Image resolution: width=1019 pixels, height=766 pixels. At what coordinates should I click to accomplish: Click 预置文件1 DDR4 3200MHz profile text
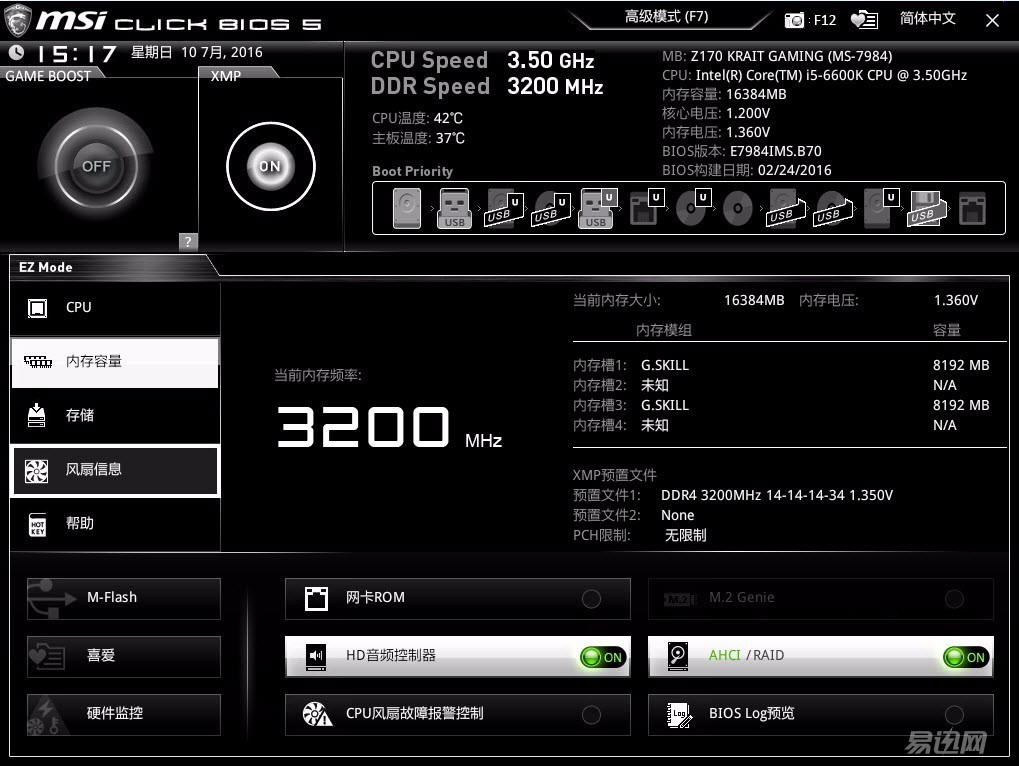pos(777,495)
